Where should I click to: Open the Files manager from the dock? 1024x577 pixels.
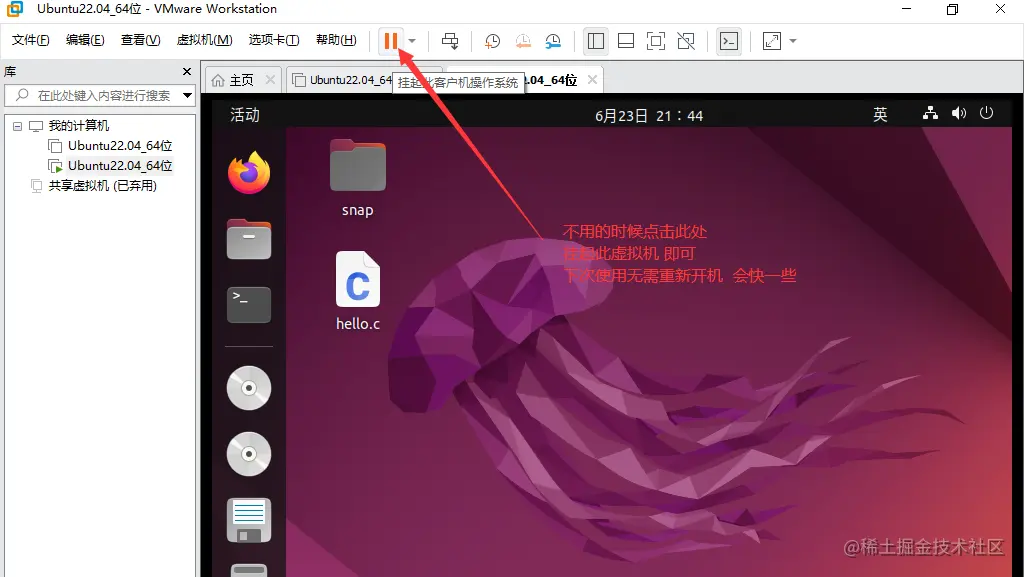[x=249, y=240]
